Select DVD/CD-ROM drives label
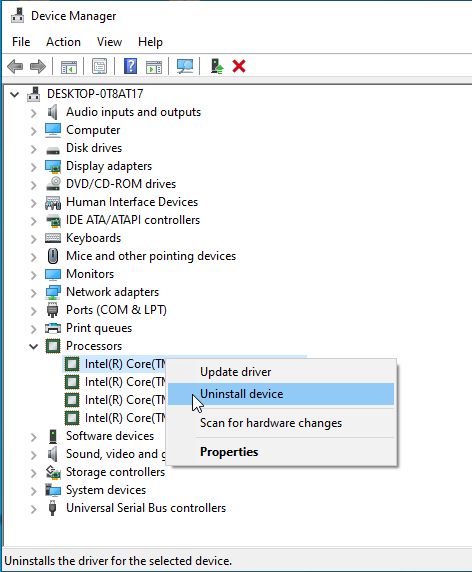The height and width of the screenshot is (572, 472). tap(121, 184)
